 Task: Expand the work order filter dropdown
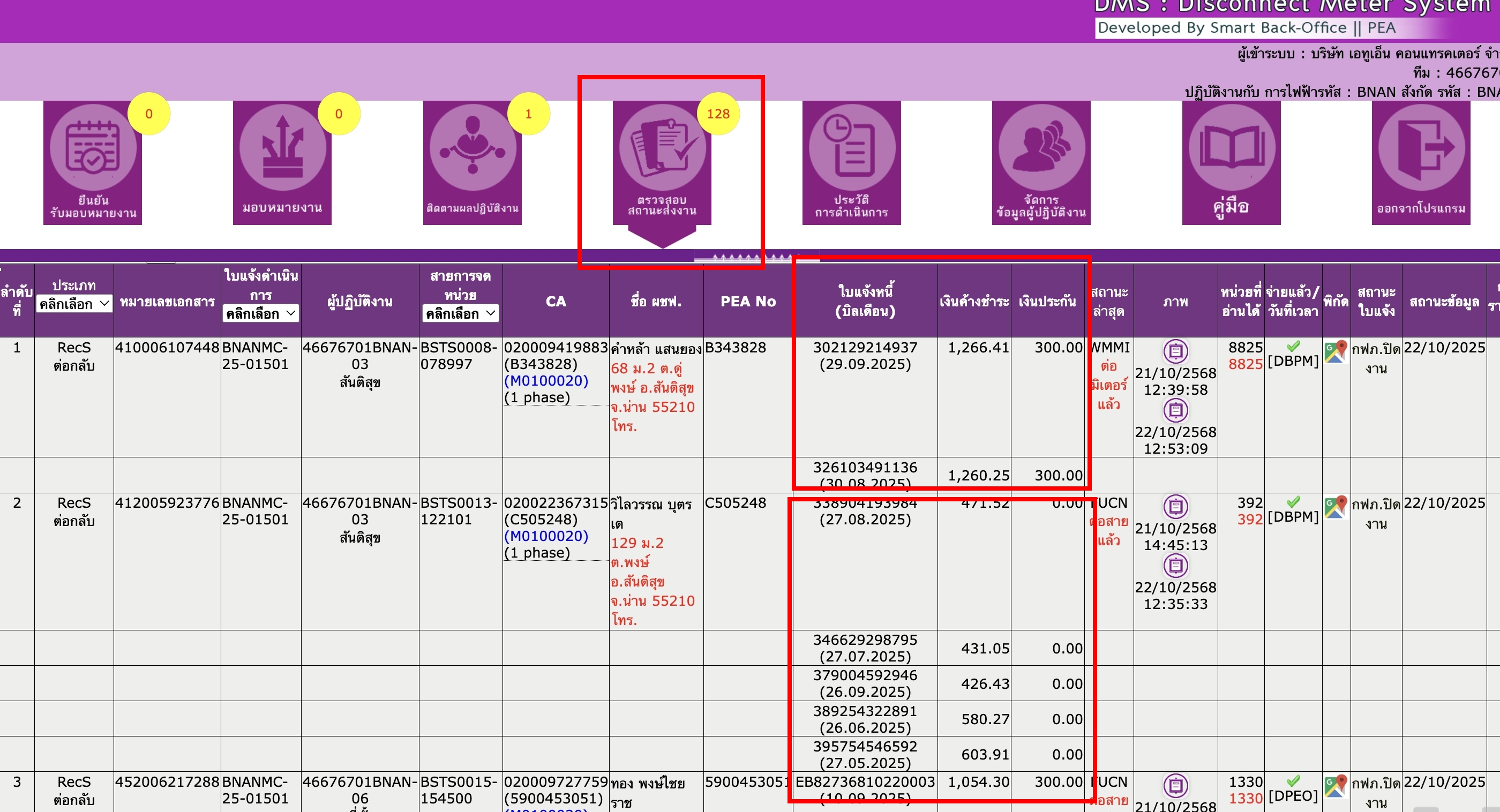pyautogui.click(x=260, y=314)
